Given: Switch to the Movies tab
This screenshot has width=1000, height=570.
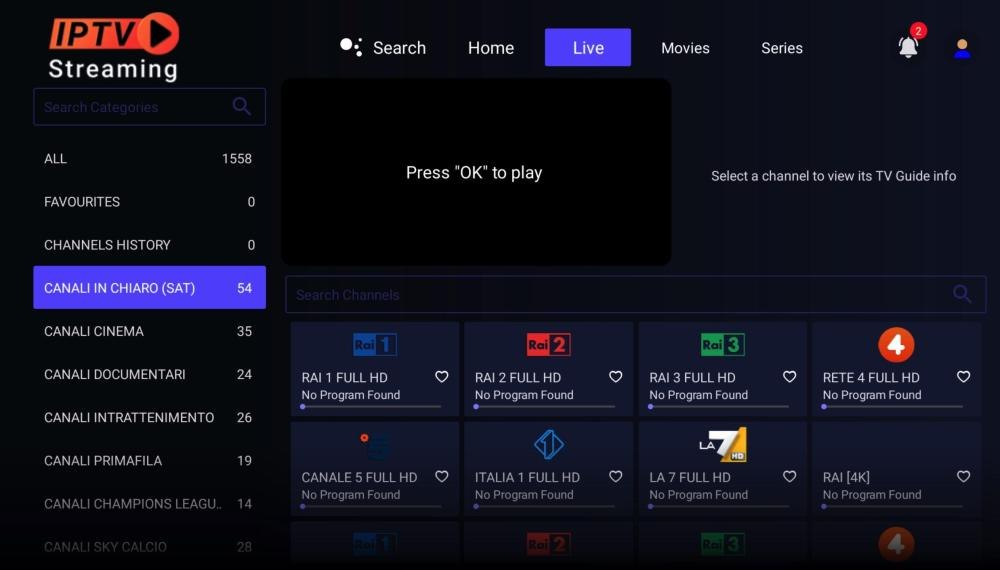Looking at the screenshot, I should 685,48.
